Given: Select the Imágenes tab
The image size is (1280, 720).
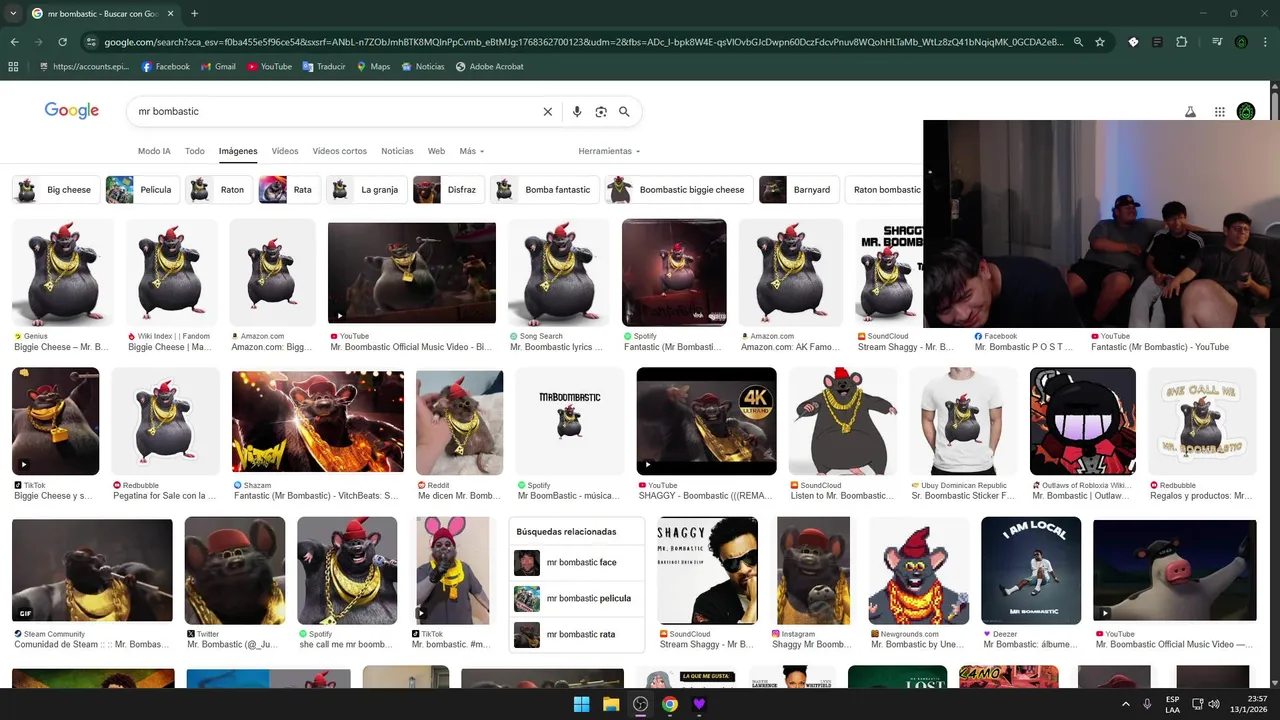Looking at the screenshot, I should (238, 151).
